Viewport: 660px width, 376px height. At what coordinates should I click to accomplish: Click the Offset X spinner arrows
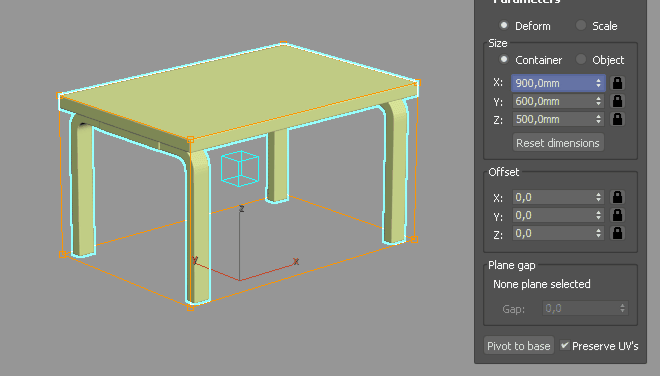[x=599, y=197]
